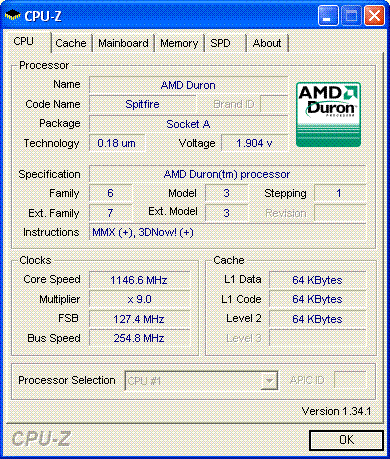Switch to the Cache tab
This screenshot has width=390, height=459.
click(71, 43)
